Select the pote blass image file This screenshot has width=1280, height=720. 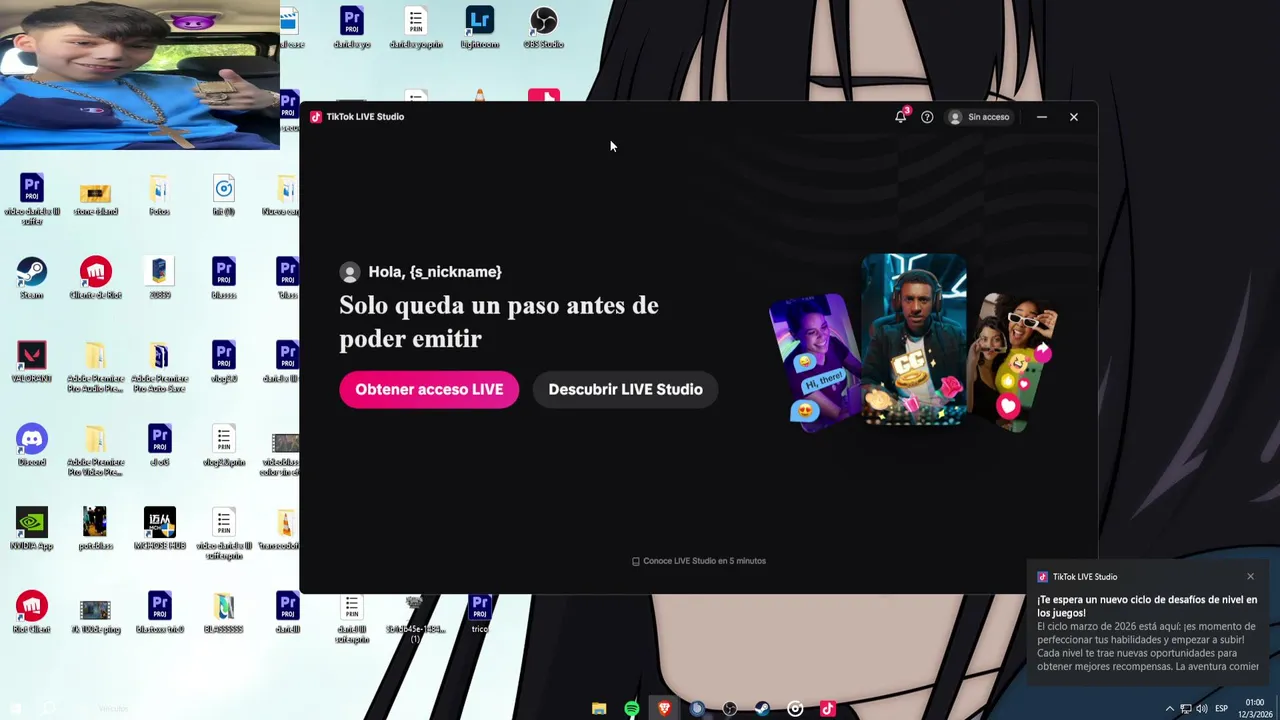point(96,529)
